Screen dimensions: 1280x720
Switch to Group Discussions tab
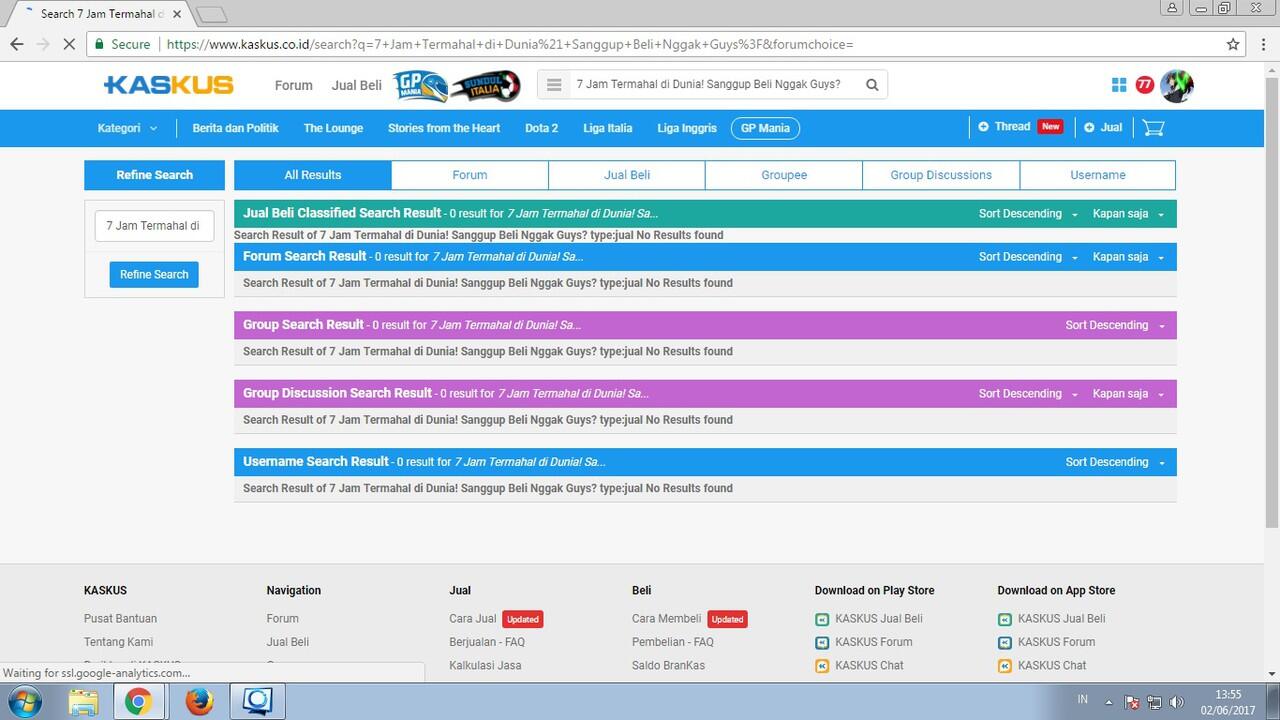point(941,175)
